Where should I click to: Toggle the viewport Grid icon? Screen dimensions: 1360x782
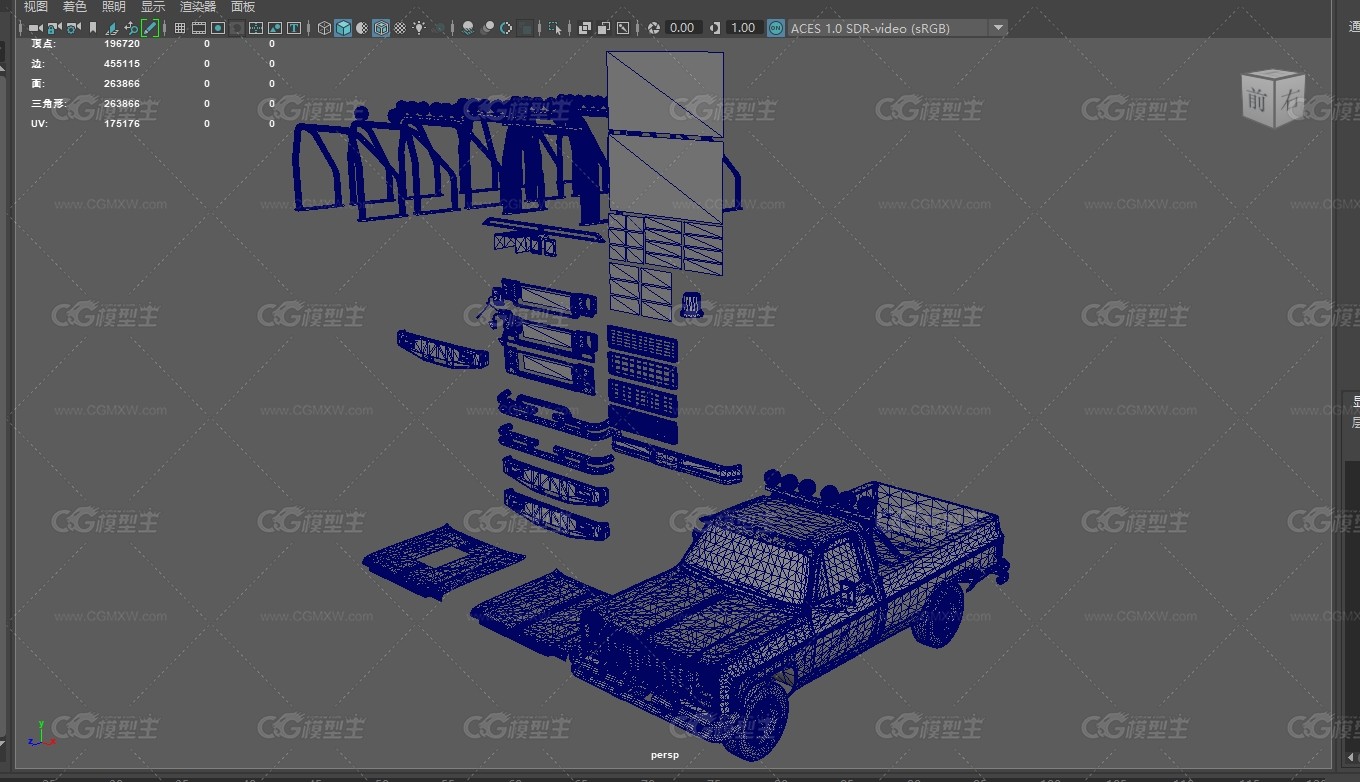[x=179, y=28]
